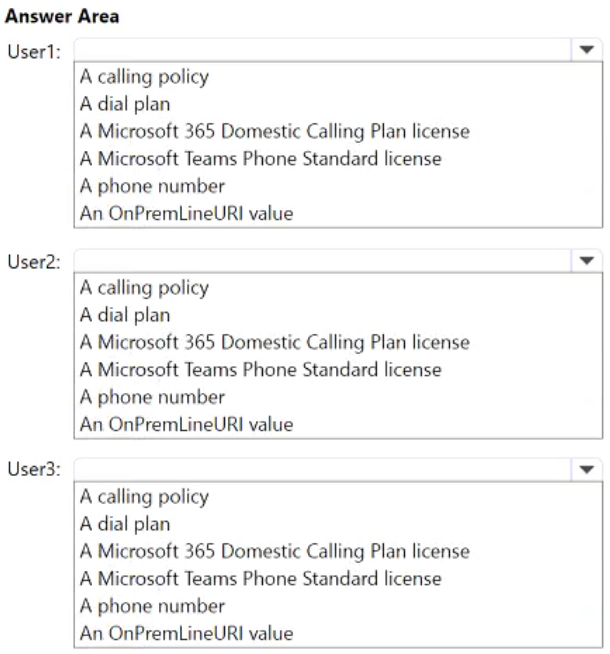The width and height of the screenshot is (610, 654).
Task: Select Teams Phone Standard license for User1
Action: (261, 159)
